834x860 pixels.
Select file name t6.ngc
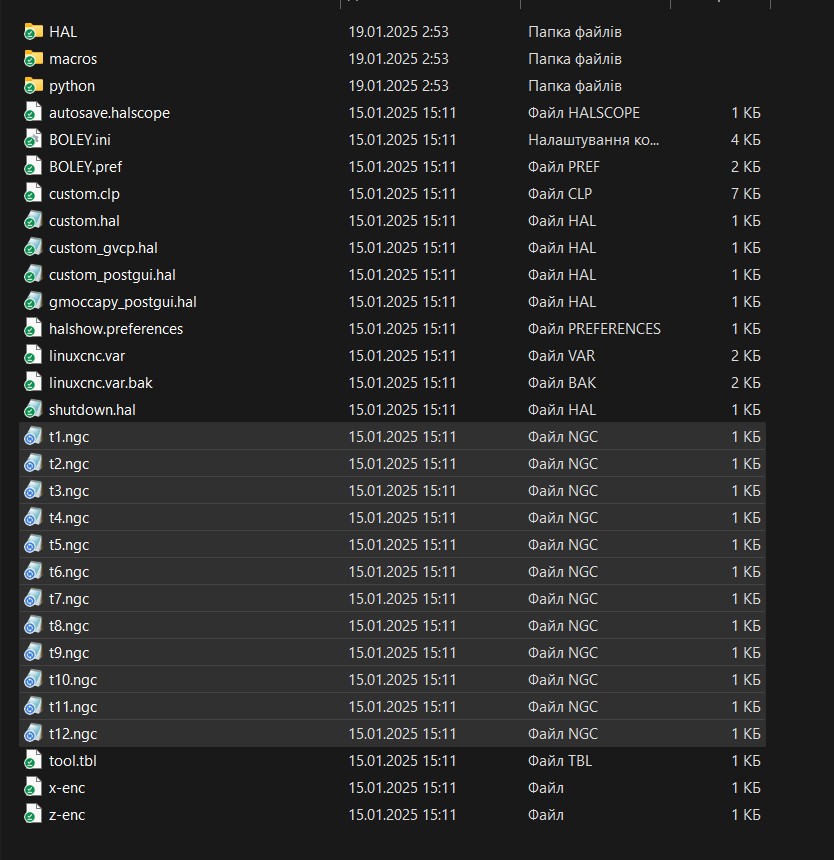pyautogui.click(x=69, y=572)
